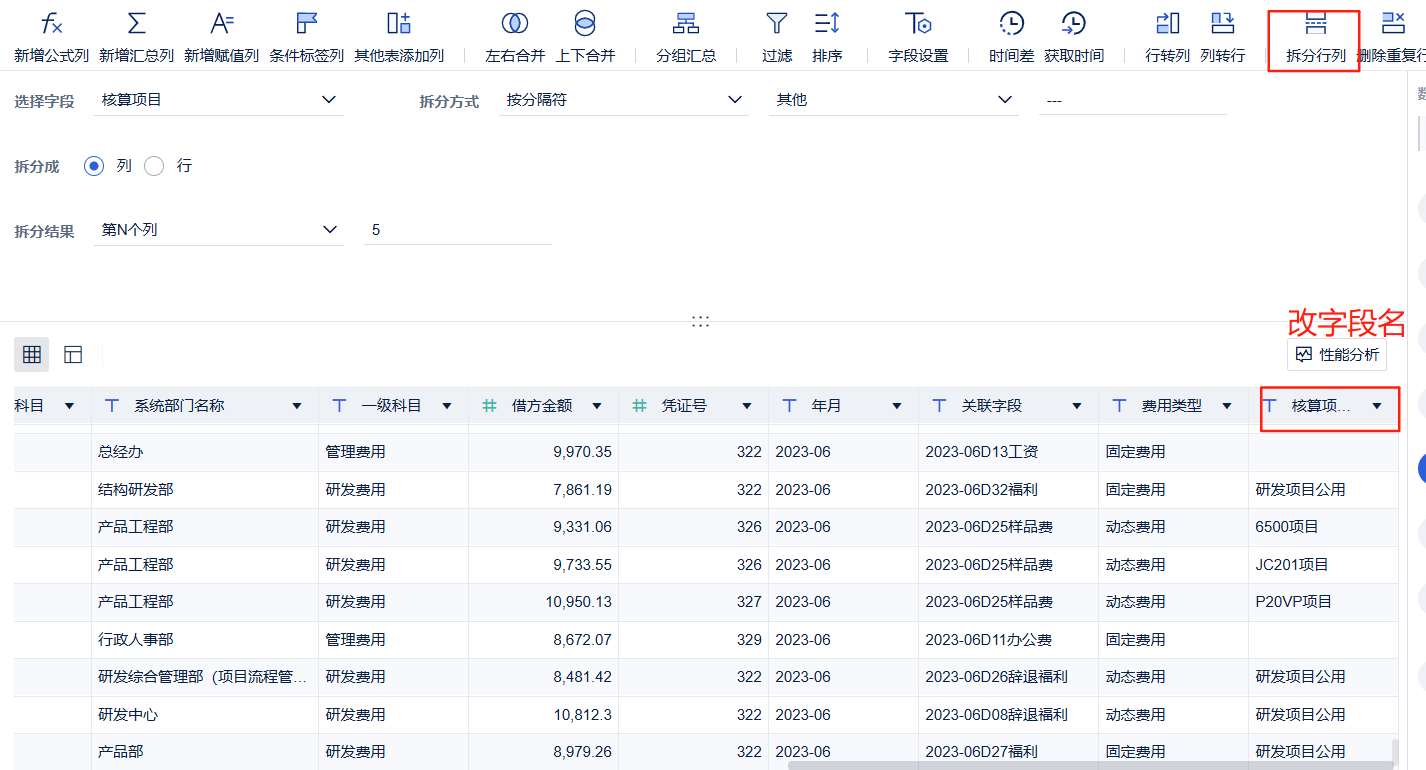Select the 获取时间 tool
Screen dimensions: 1426x770
coord(1074,37)
